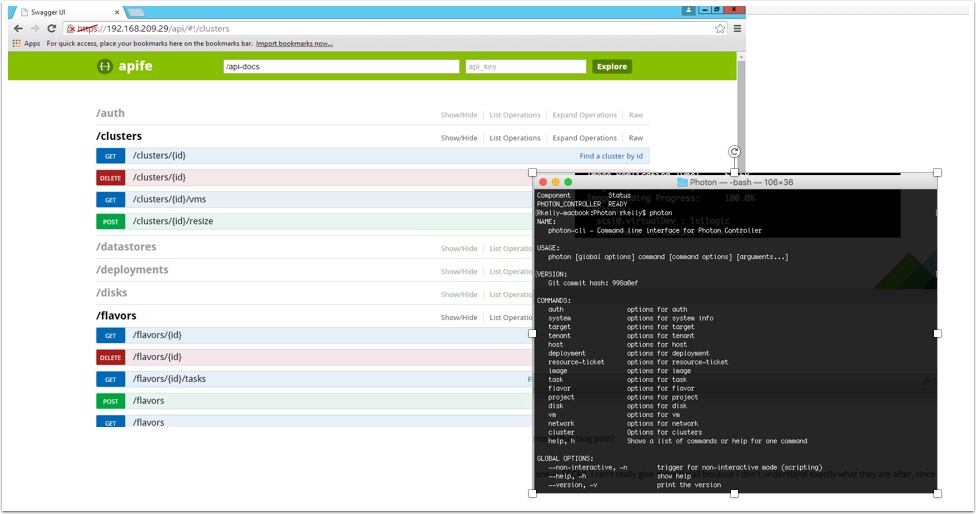Close the Swagger UI tab
This screenshot has width=976, height=514.
click(x=117, y=12)
